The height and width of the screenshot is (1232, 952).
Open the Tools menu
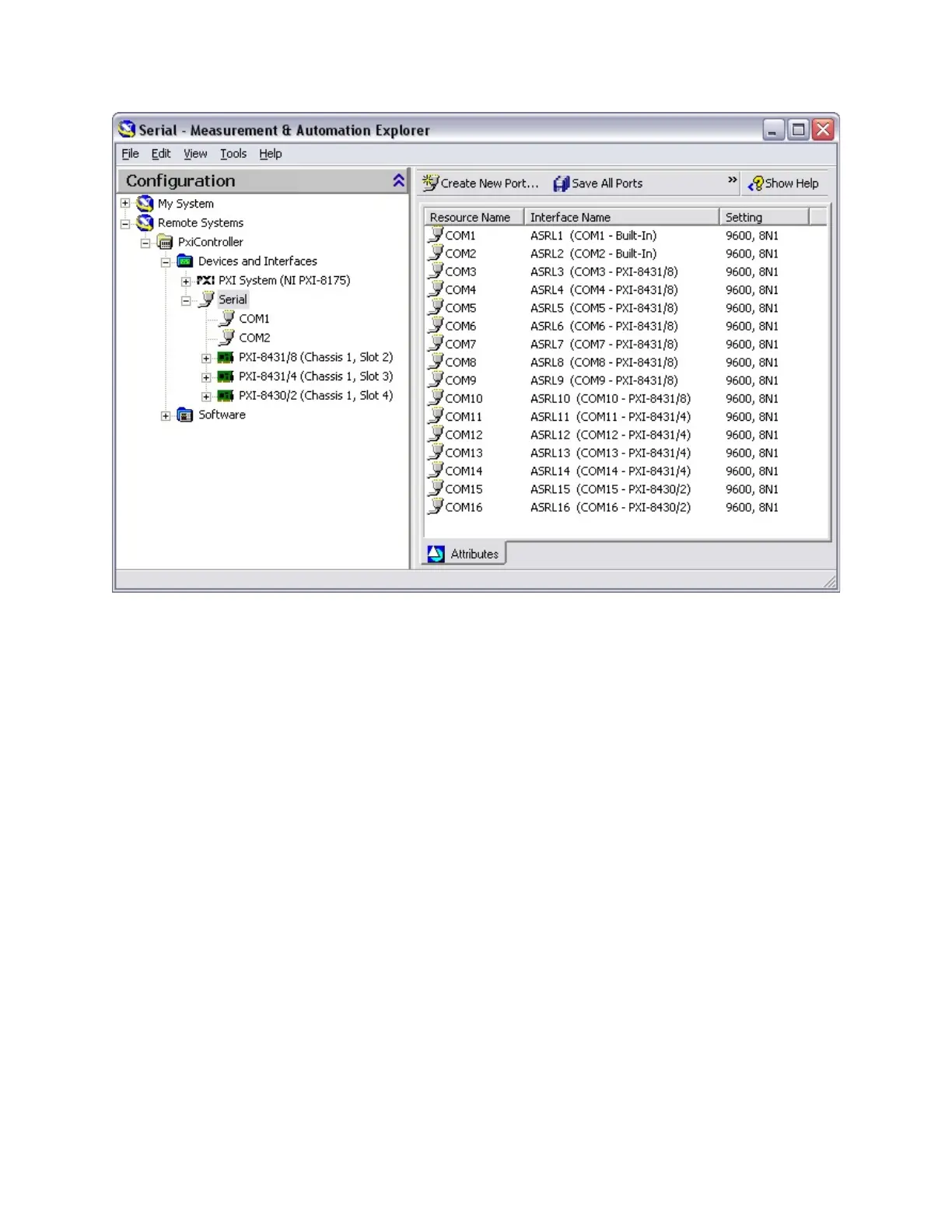pyautogui.click(x=233, y=154)
